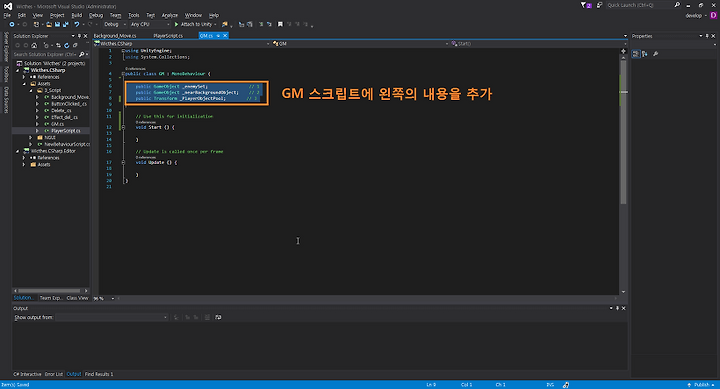The width and height of the screenshot is (720, 389).
Task: Click the Solution Explorer search magnifier
Action: tap(82, 54)
